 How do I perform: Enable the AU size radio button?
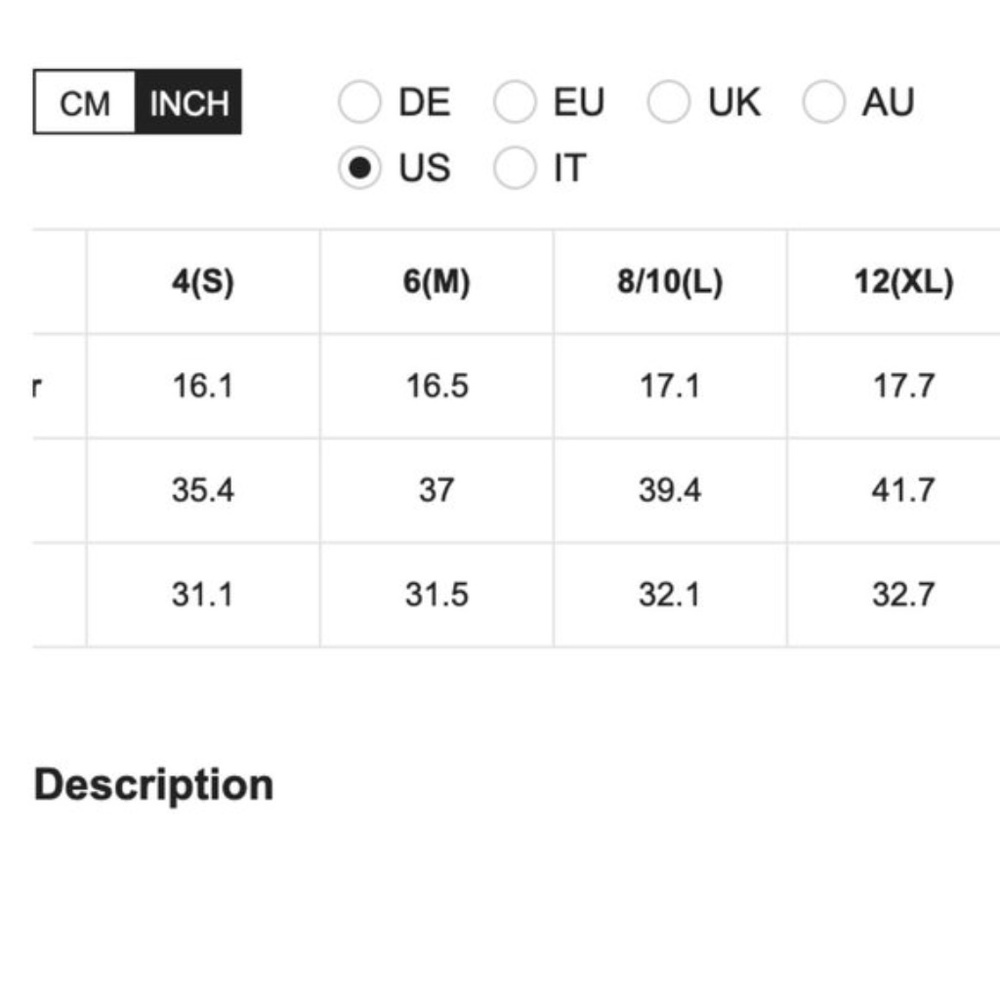point(824,103)
